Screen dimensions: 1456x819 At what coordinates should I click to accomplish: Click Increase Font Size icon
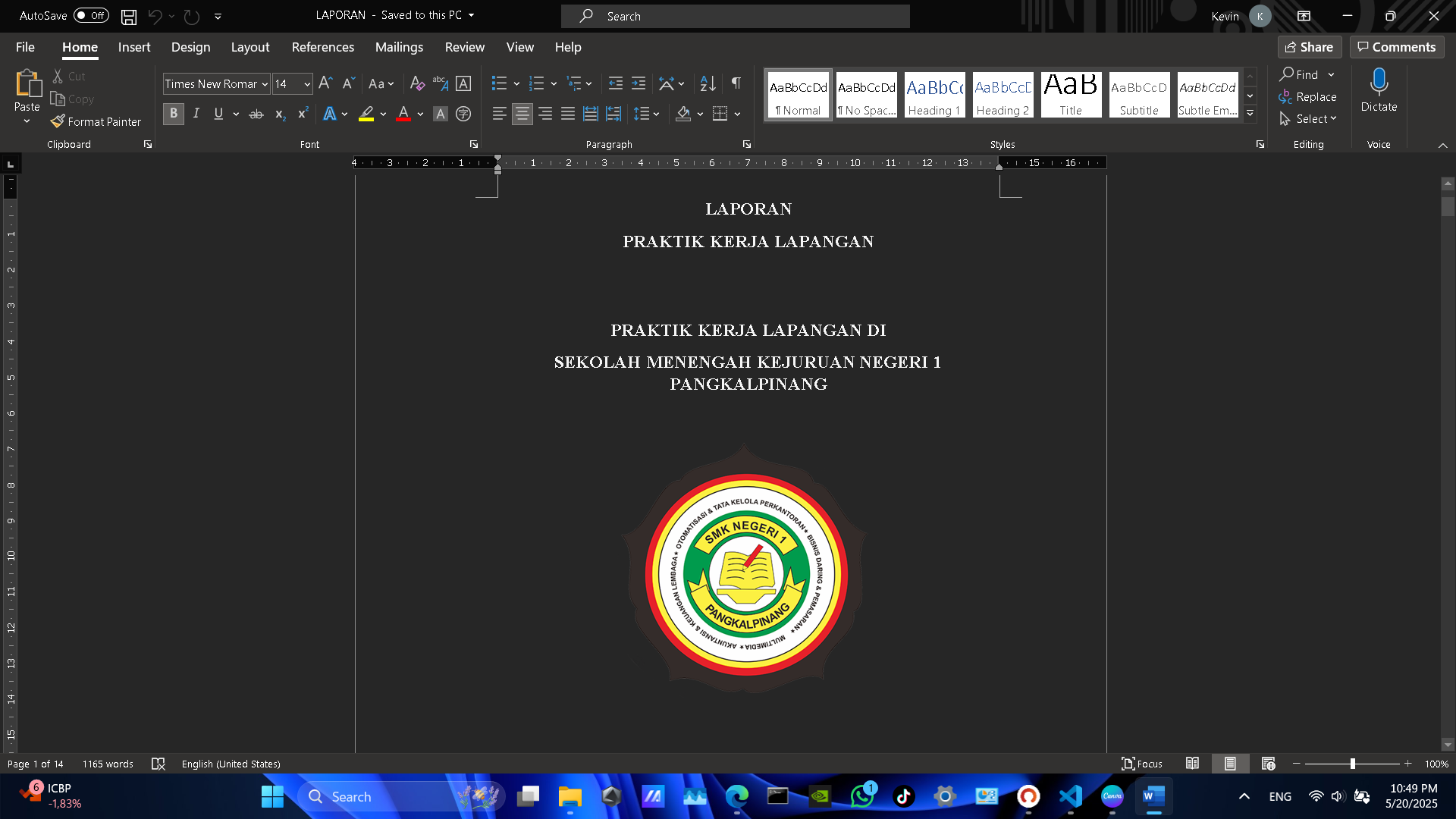pyautogui.click(x=325, y=83)
